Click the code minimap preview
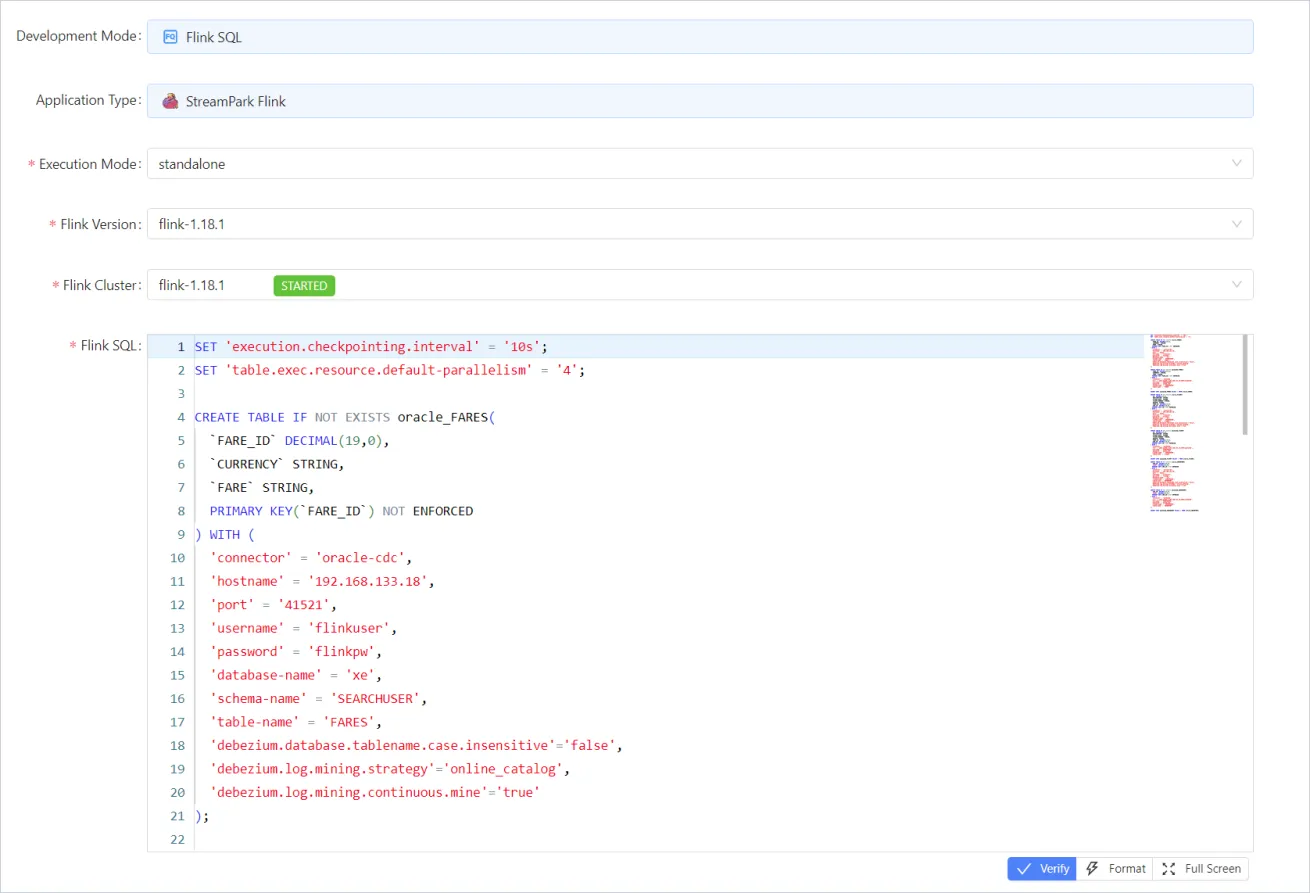The height and width of the screenshot is (893, 1310). click(x=1174, y=422)
